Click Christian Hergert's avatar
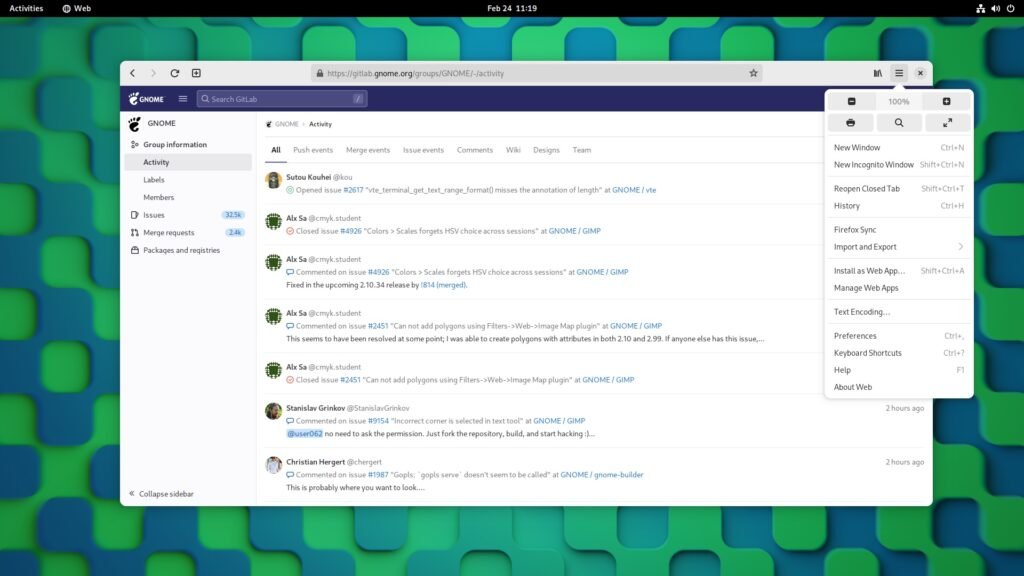The image size is (1024, 576). pos(274,464)
